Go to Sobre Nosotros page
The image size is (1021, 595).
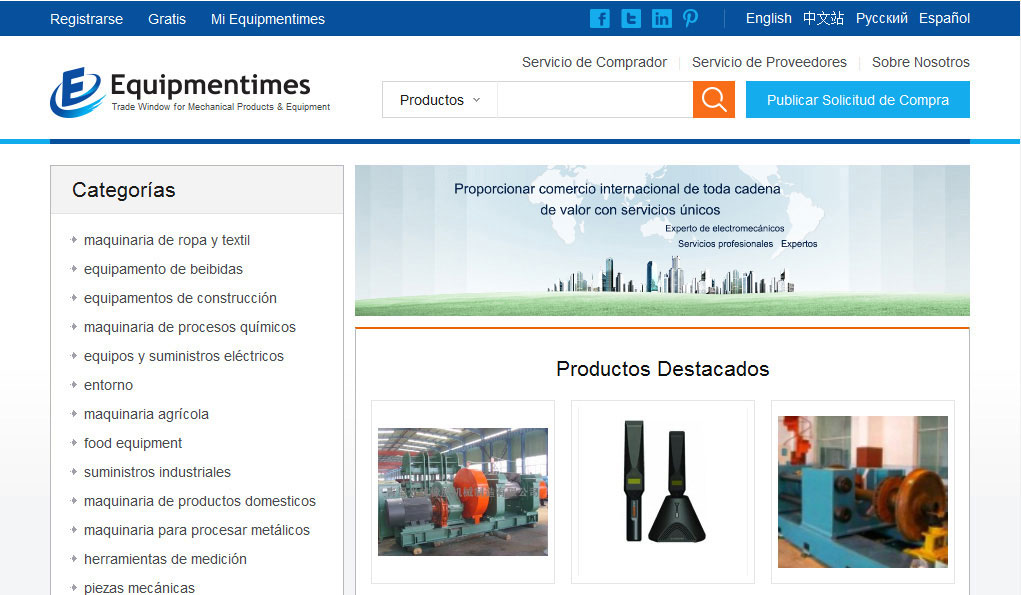[920, 62]
